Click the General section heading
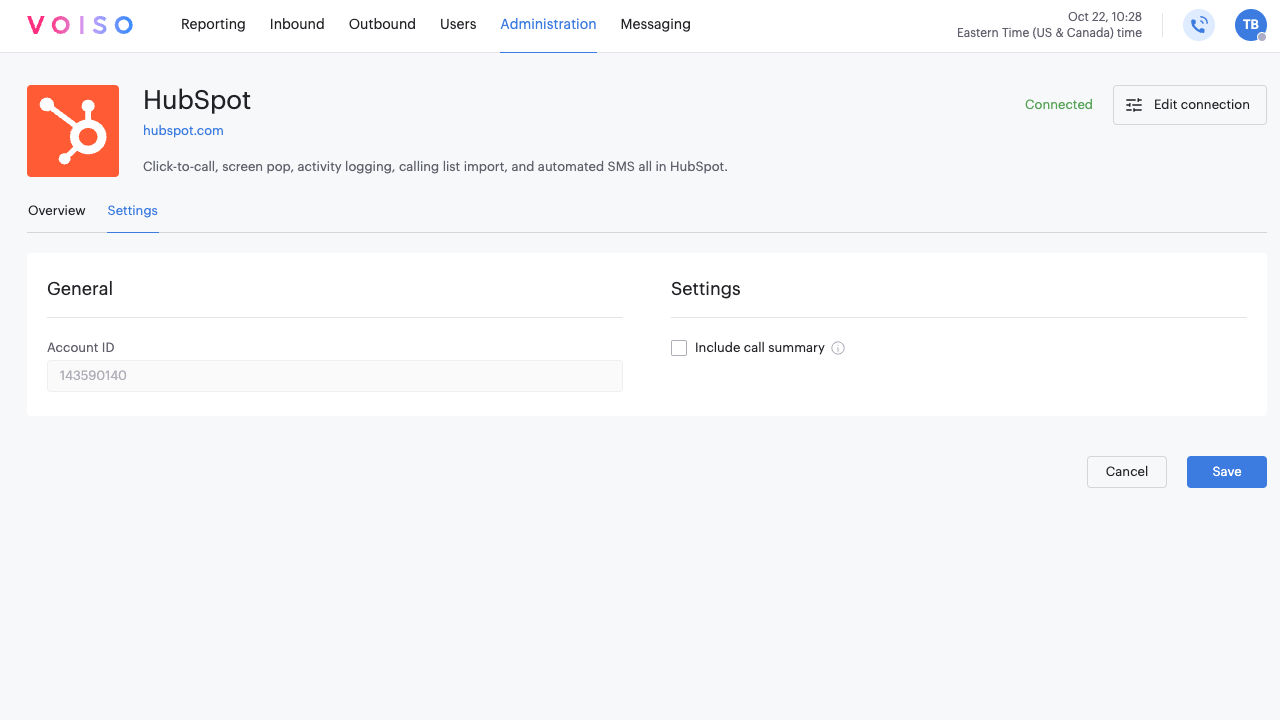Screen dimensions: 1280x720 point(80,289)
